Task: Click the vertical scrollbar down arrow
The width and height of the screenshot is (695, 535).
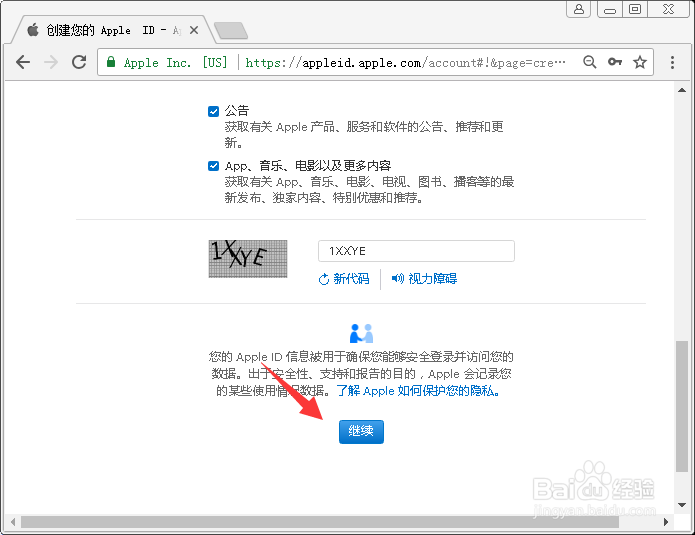Action: [x=682, y=505]
